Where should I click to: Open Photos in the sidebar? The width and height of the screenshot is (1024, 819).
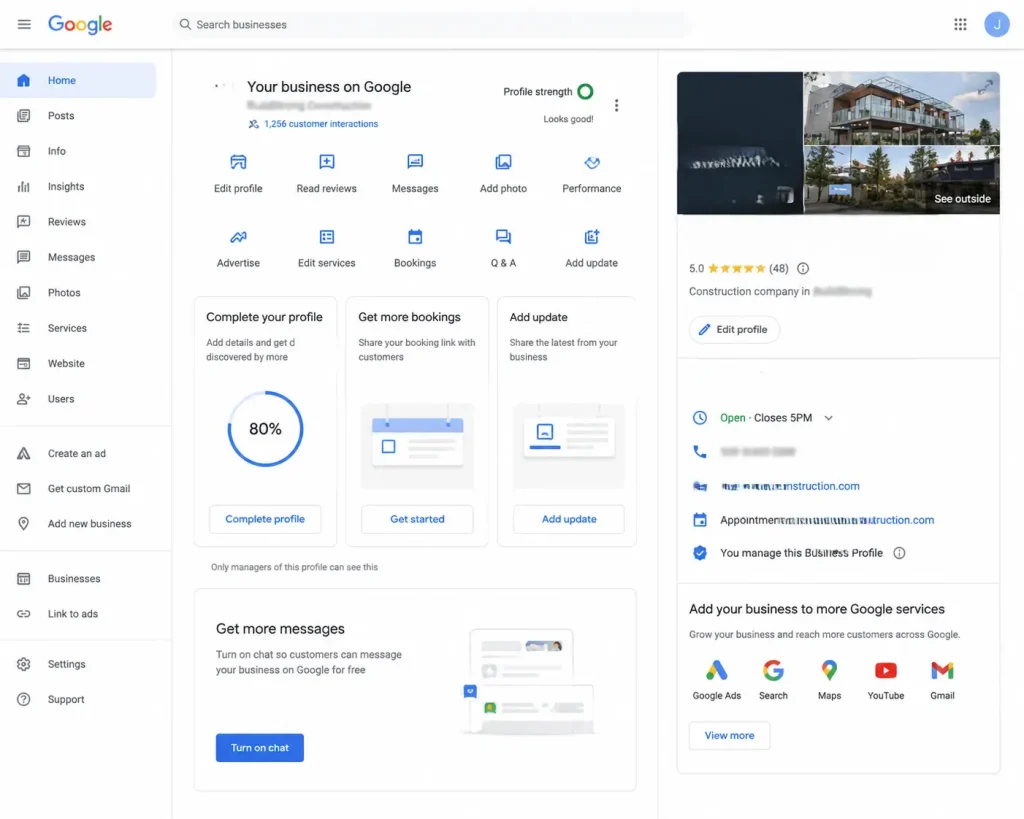(x=78, y=293)
